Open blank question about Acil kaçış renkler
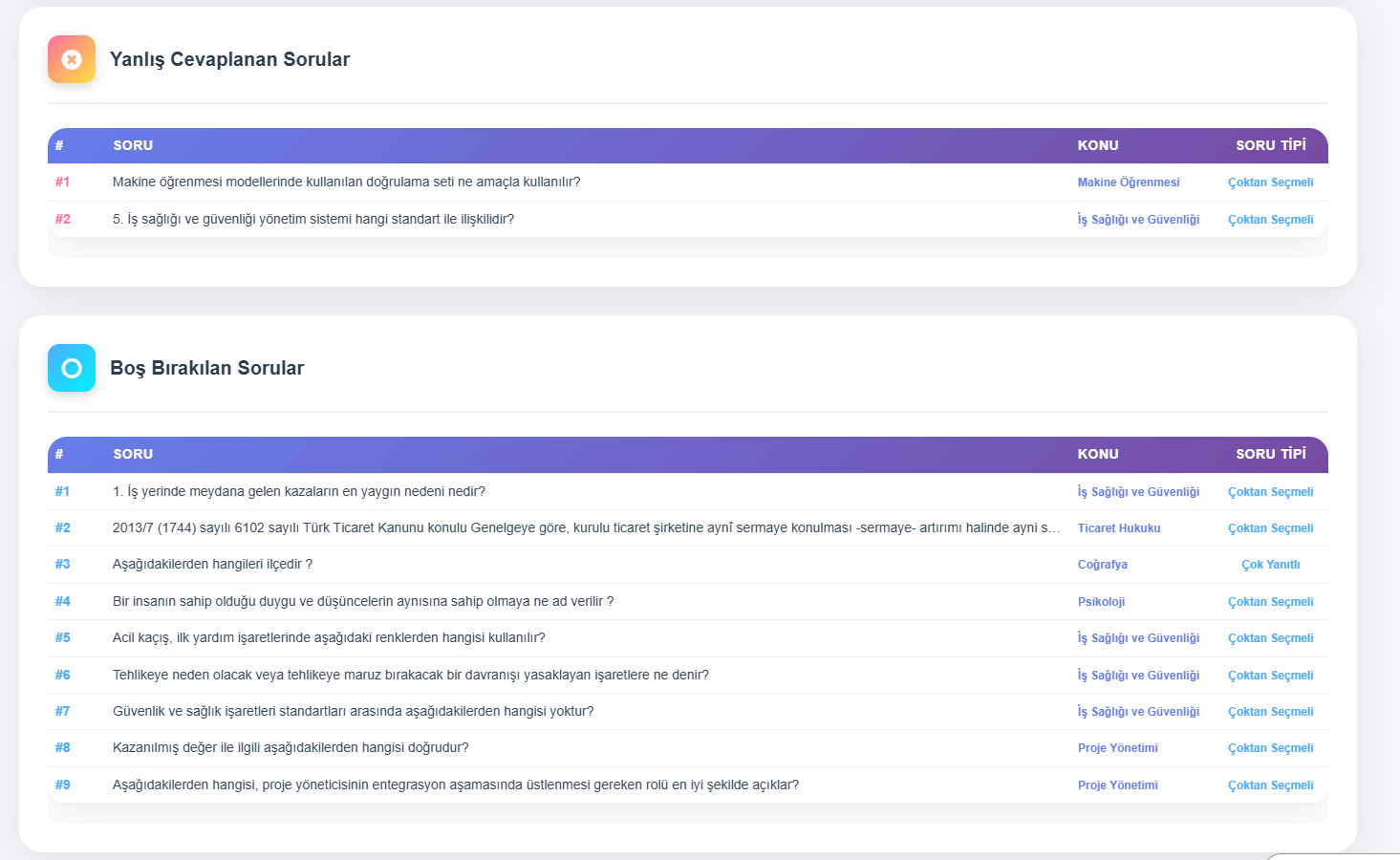This screenshot has width=1400, height=860. click(x=329, y=637)
